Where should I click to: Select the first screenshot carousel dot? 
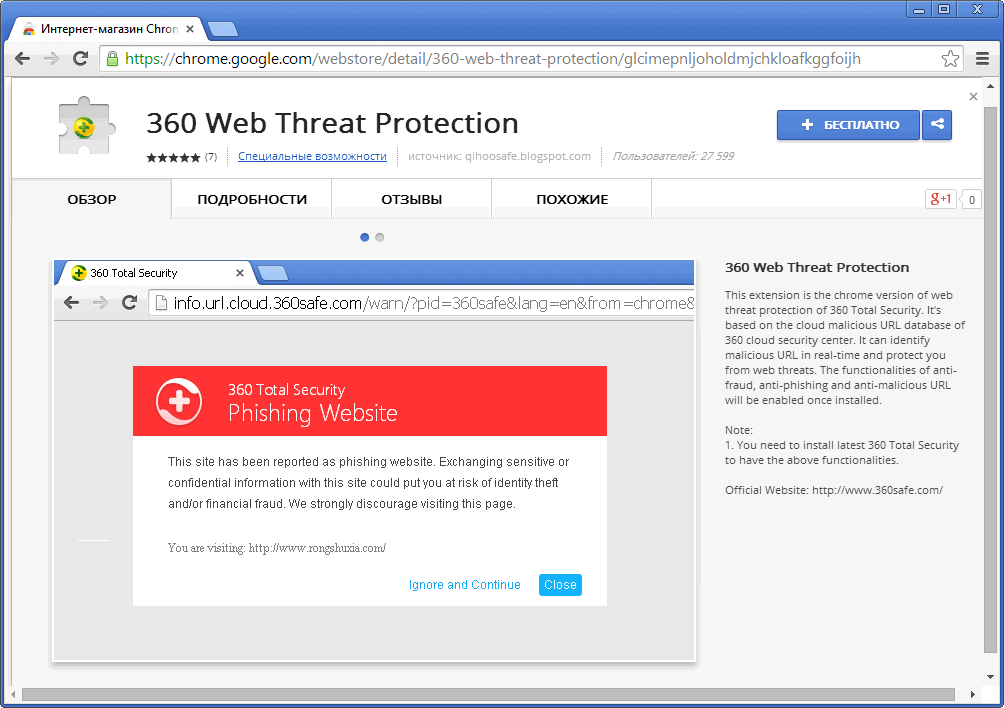tap(365, 237)
